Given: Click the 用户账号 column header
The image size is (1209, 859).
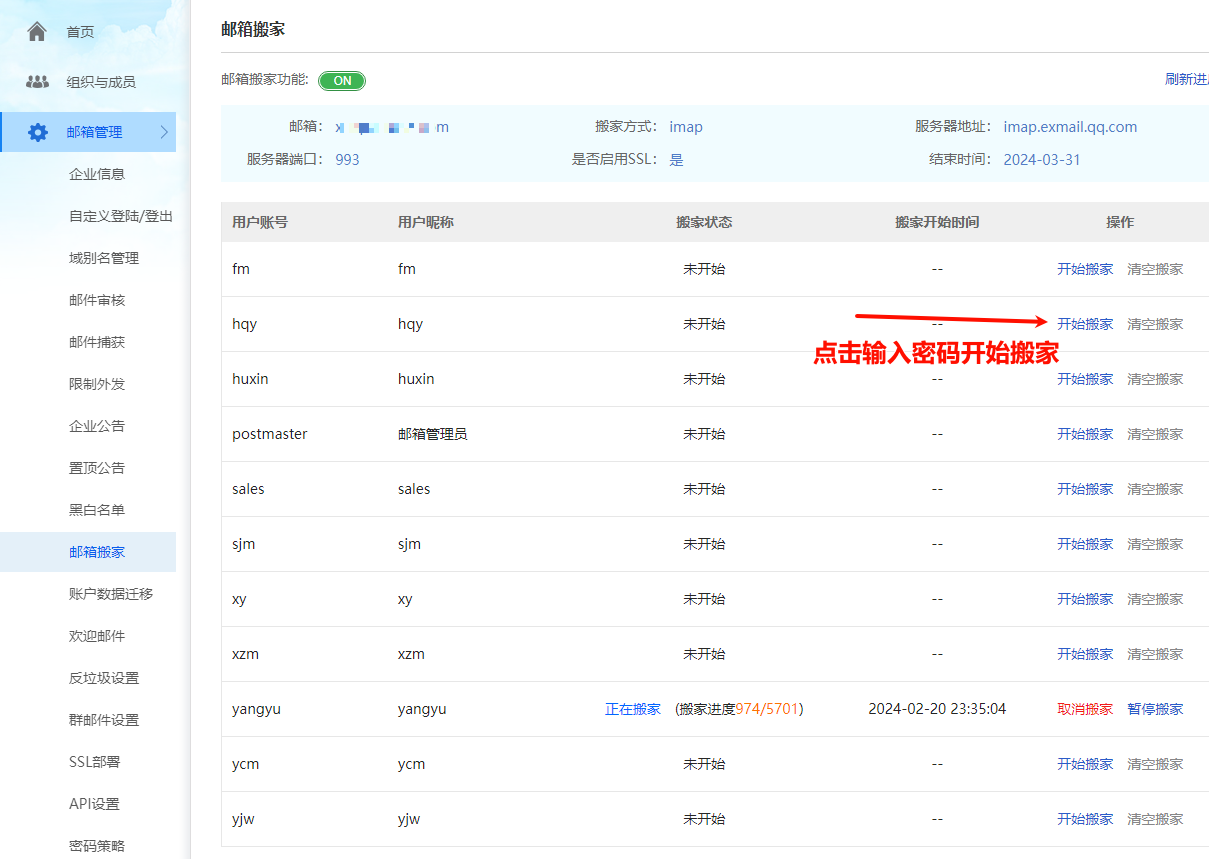Looking at the screenshot, I should coord(260,222).
